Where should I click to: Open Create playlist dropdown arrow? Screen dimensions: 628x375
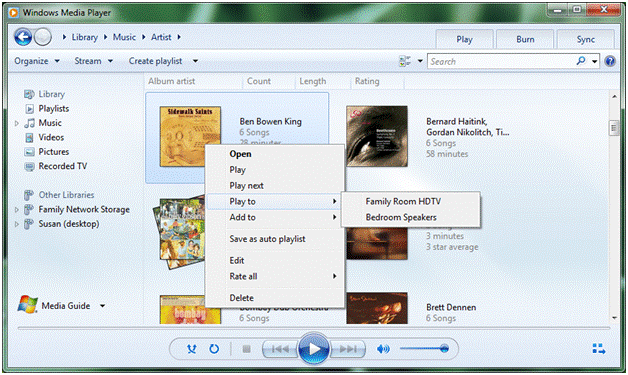click(x=195, y=61)
